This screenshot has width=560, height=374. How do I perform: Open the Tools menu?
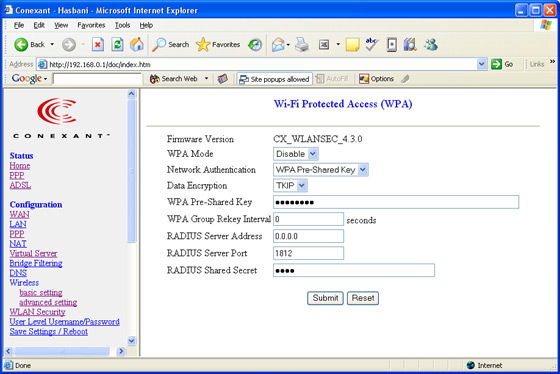122,25
